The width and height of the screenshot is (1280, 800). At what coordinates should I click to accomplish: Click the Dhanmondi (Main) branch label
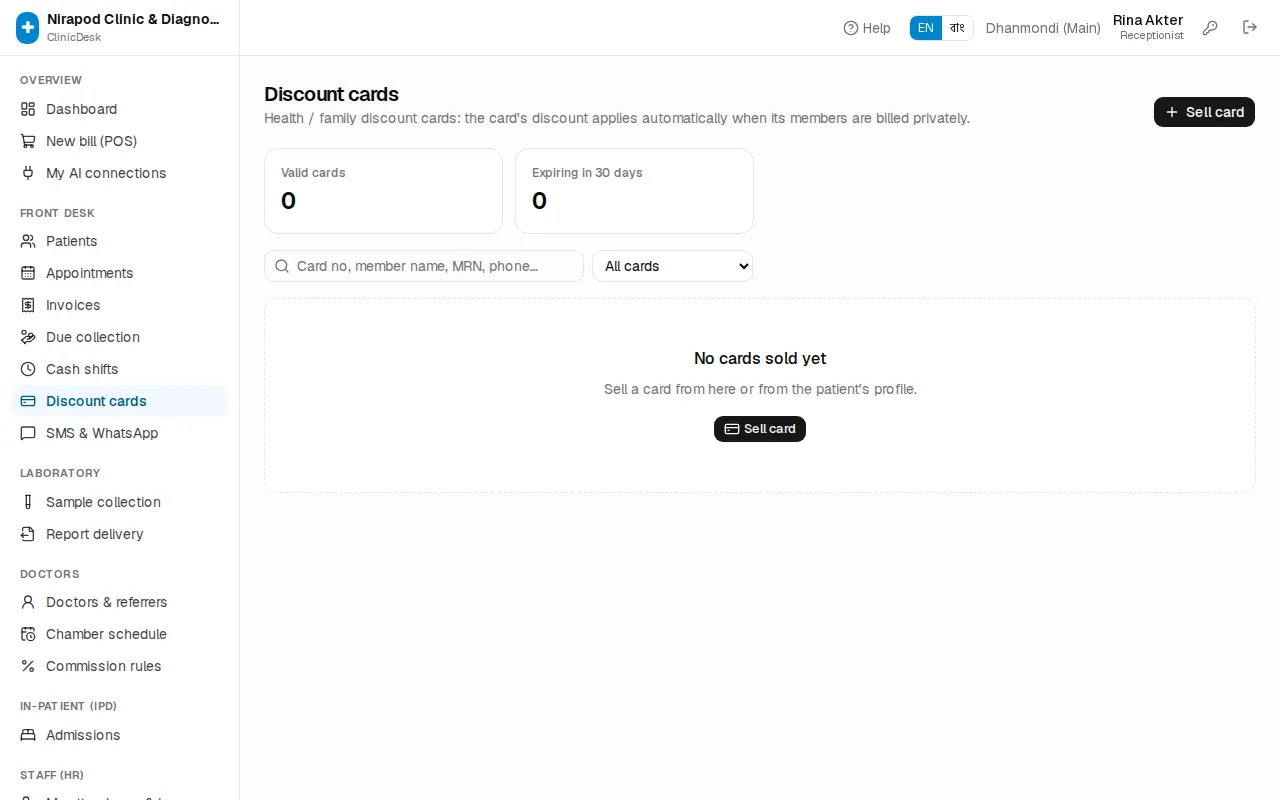click(x=1043, y=28)
